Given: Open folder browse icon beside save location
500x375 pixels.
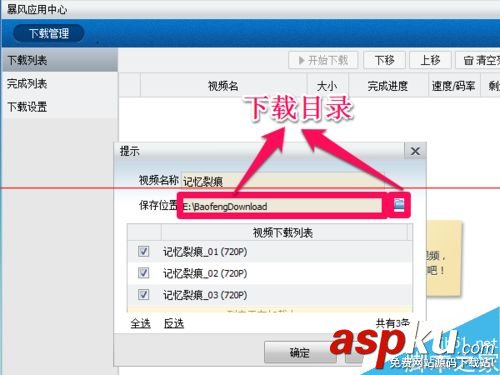Looking at the screenshot, I should click(x=399, y=205).
